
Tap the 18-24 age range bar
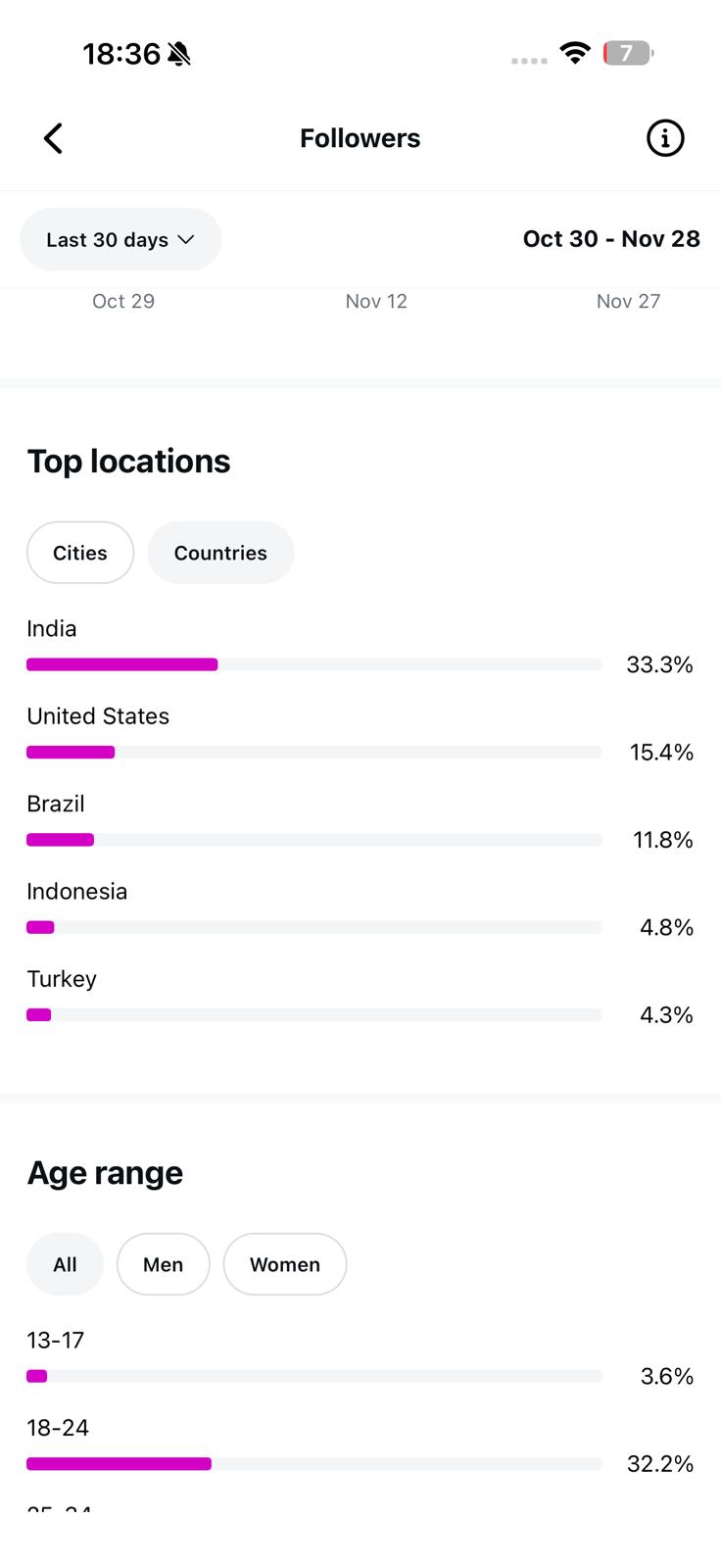coord(313,1463)
